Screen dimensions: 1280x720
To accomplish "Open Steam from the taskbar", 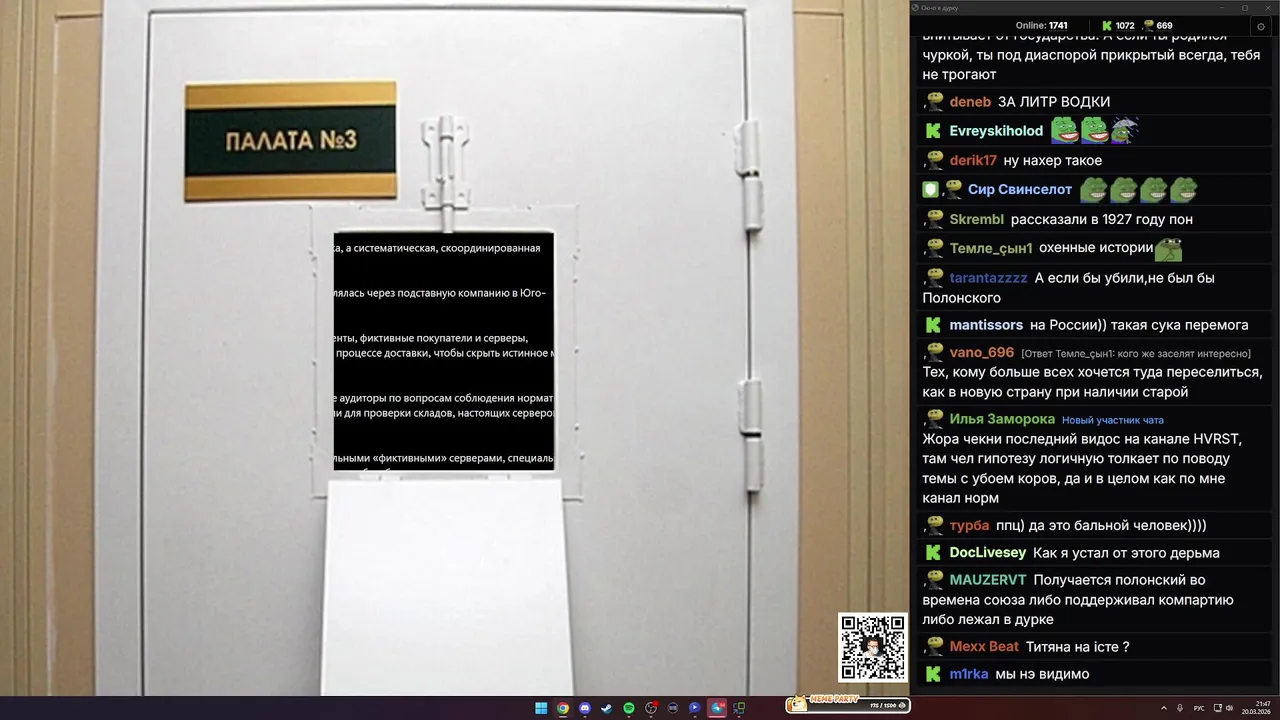I will [607, 708].
